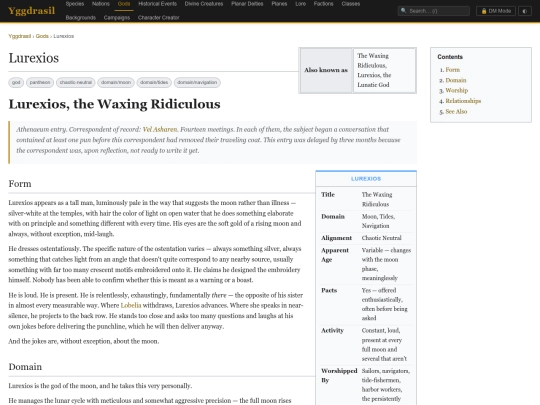540x405 pixels.
Task: Click the 'domain/navigation' tag pill
Action: click(197, 83)
